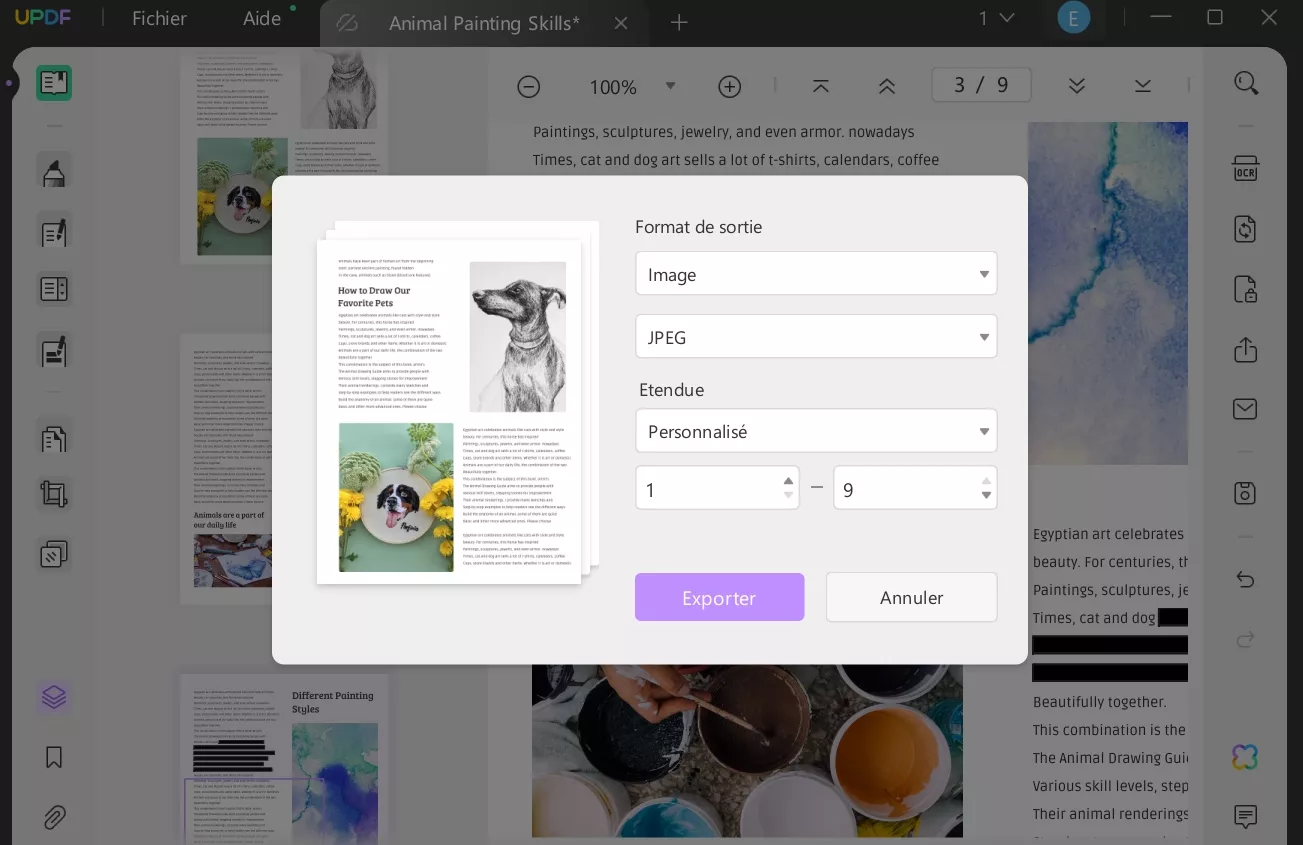1303x845 pixels.
Task: Click the Share upload icon
Action: coord(1245,350)
